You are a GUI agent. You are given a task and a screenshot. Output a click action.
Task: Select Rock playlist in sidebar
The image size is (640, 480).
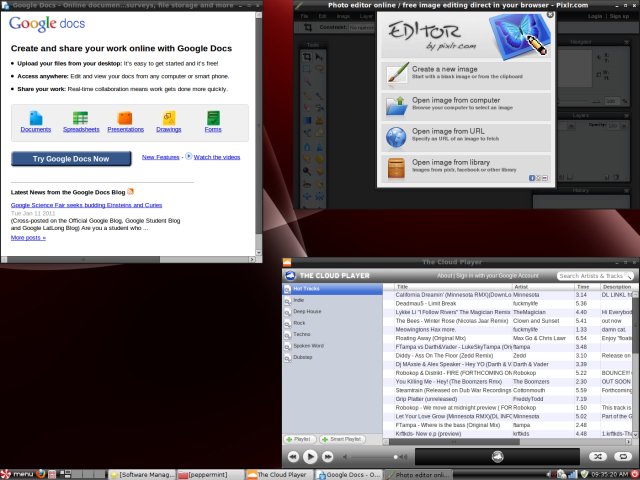pyautogui.click(x=332, y=323)
